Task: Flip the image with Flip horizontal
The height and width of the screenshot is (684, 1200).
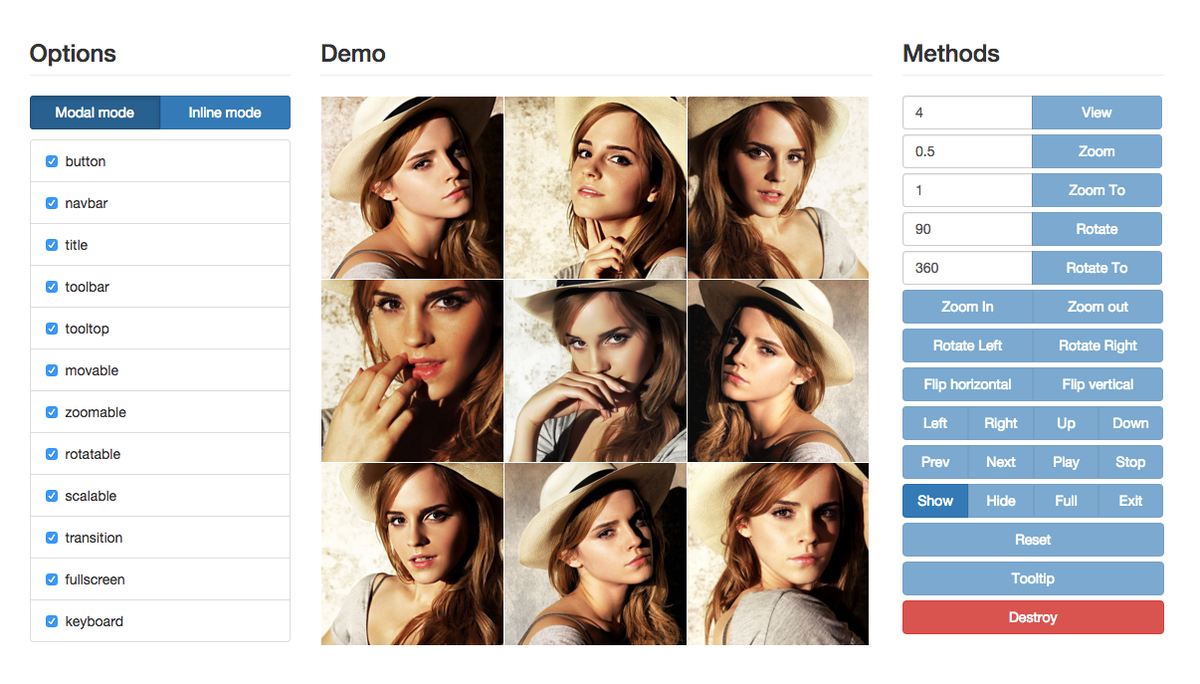Action: tap(967, 385)
